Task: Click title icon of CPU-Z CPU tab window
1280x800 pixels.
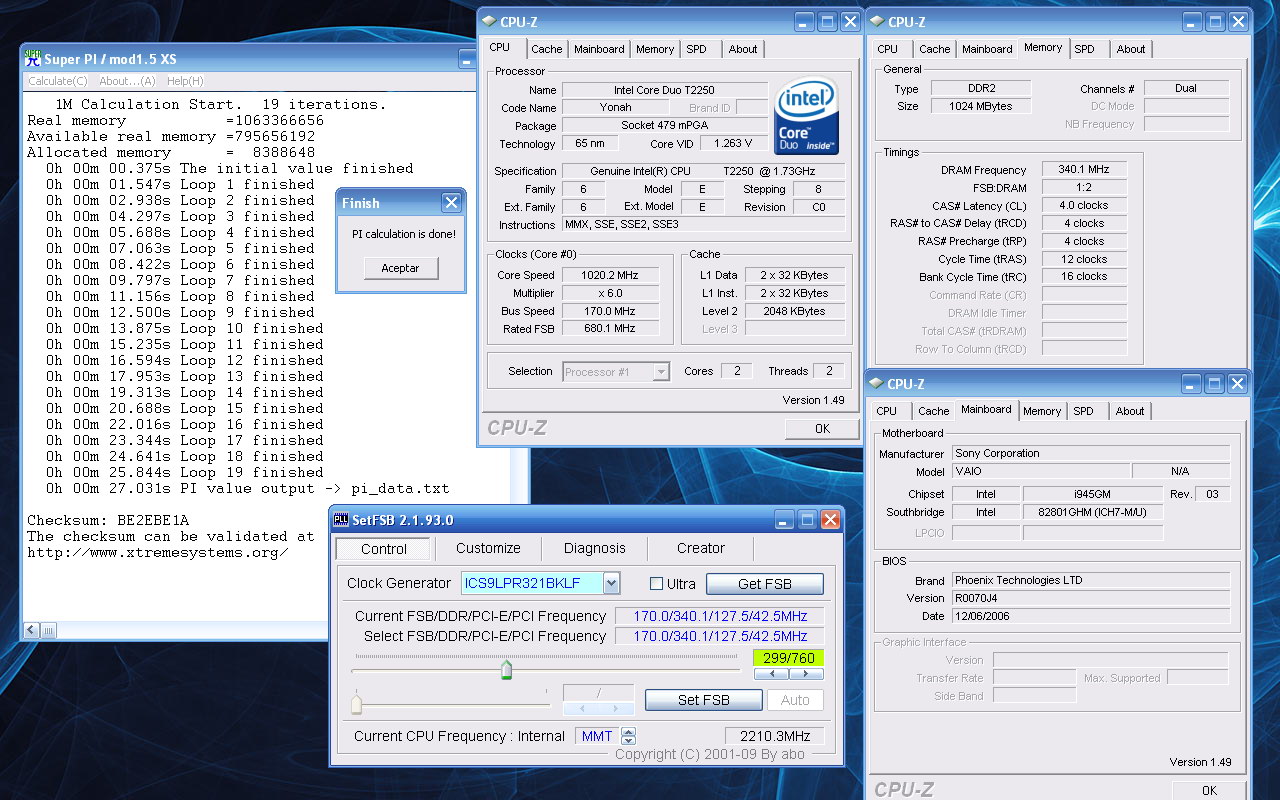Action: point(489,22)
